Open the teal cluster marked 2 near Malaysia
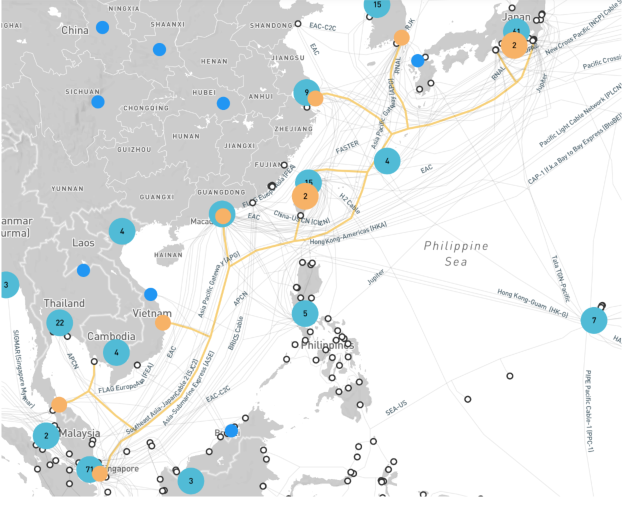Image resolution: width=630 pixels, height=511 pixels. click(x=46, y=435)
